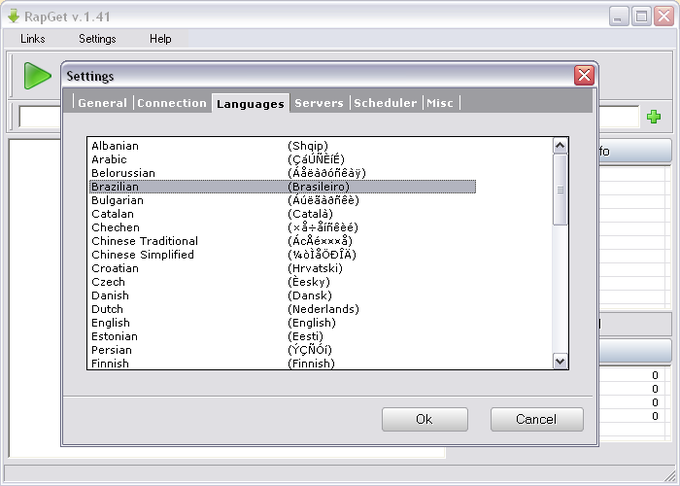680x486 pixels.
Task: Choose Chechen from the language list
Action: (x=282, y=227)
